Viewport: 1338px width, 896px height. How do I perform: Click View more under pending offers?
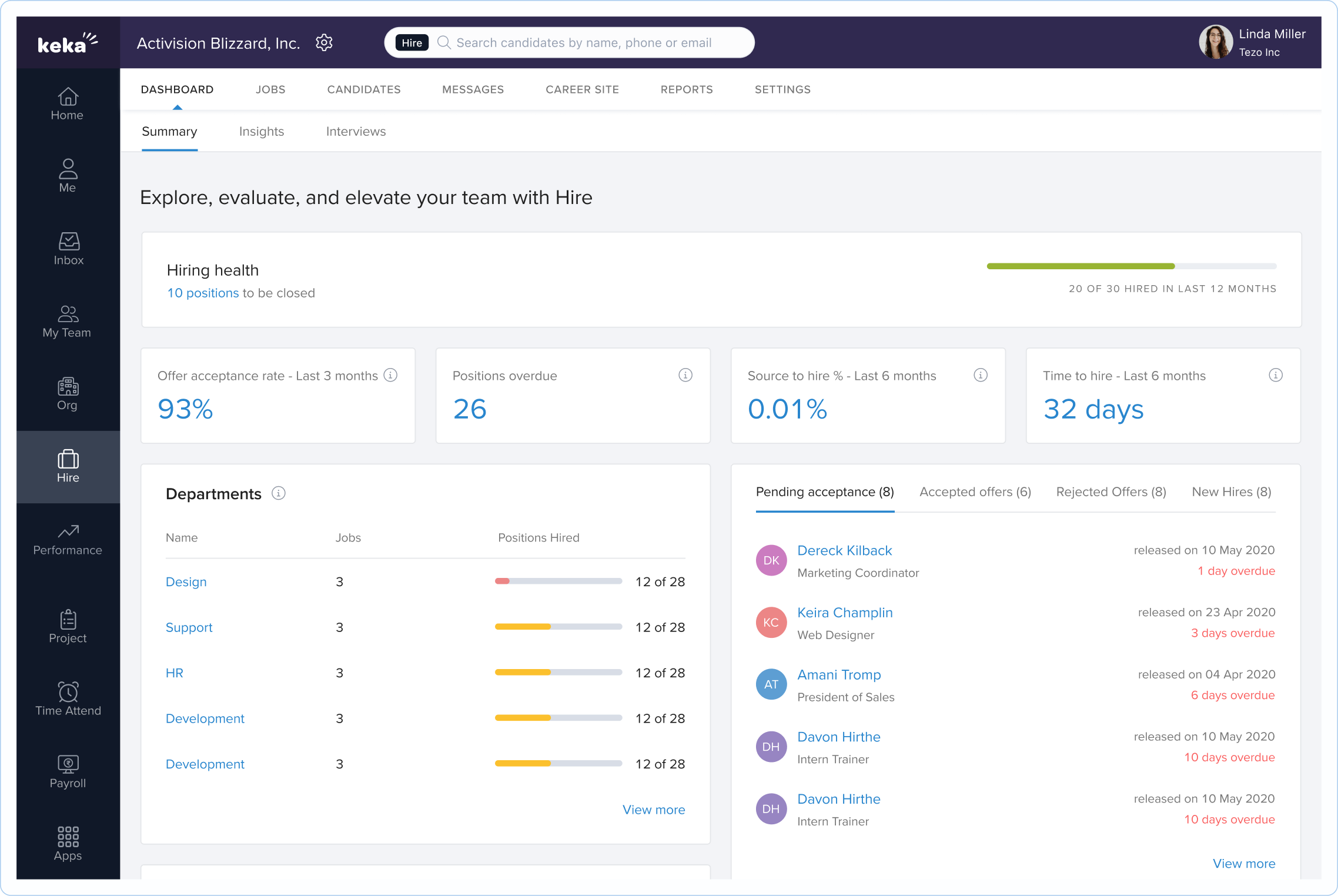[1244, 864]
